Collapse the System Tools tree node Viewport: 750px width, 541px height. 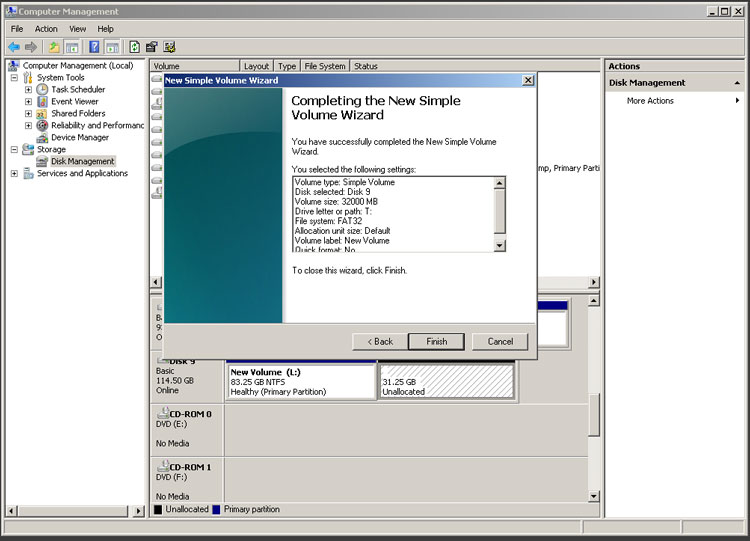14,77
